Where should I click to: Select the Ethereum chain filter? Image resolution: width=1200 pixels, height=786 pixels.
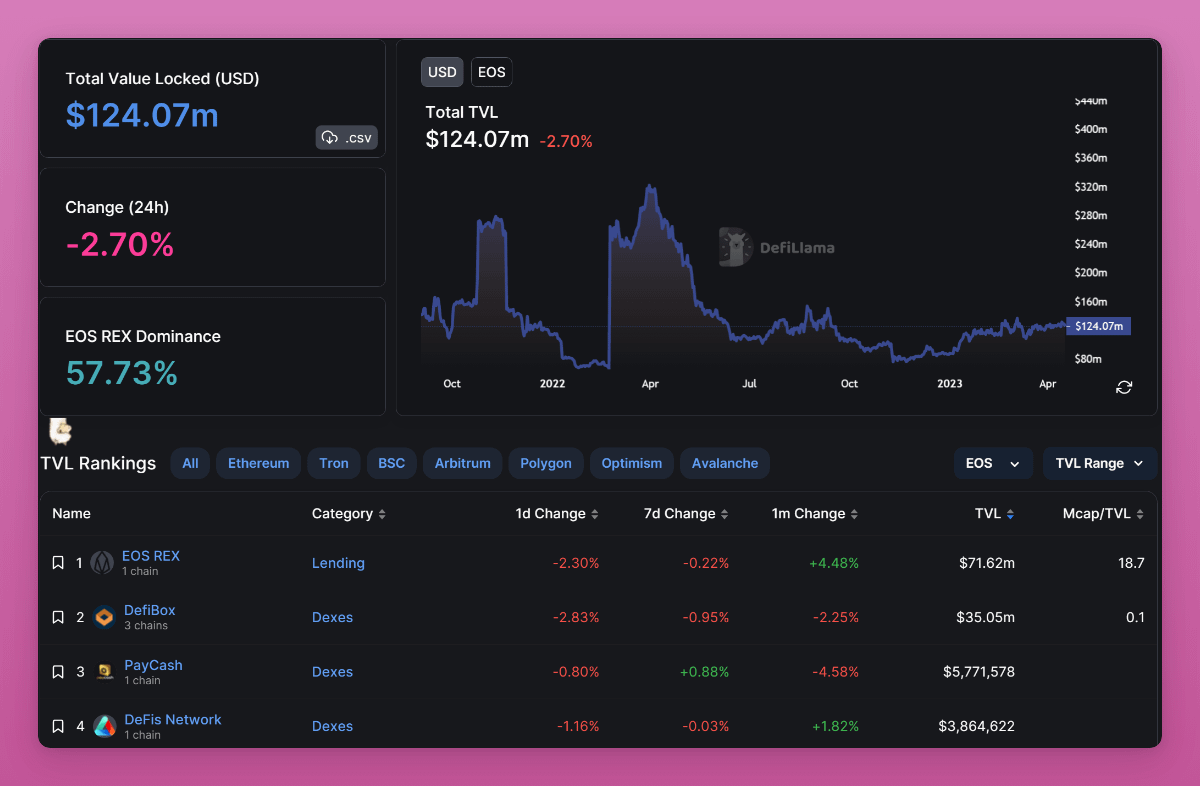tap(258, 463)
